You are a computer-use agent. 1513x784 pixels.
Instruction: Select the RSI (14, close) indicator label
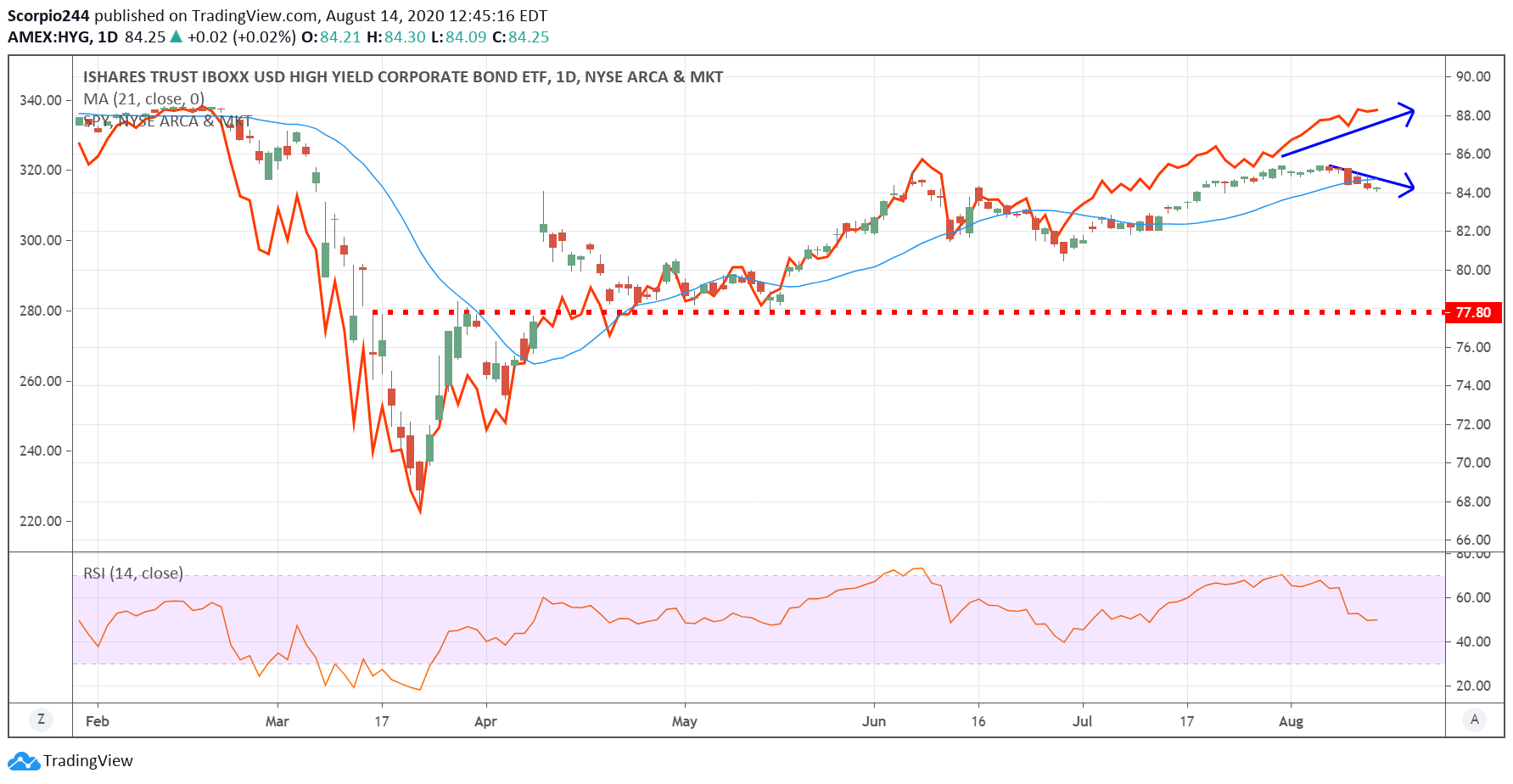(x=133, y=574)
